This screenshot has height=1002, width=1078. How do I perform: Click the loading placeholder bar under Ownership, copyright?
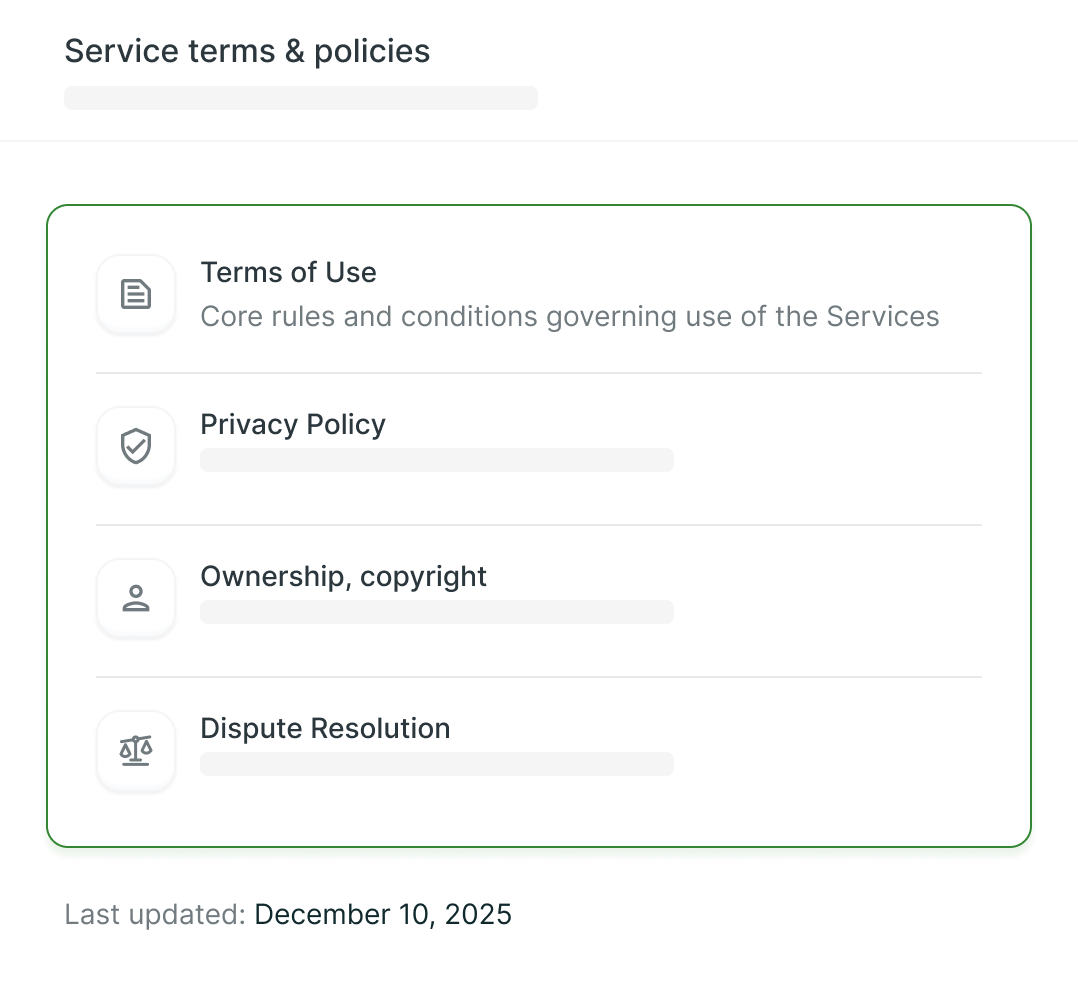pyautogui.click(x=437, y=612)
